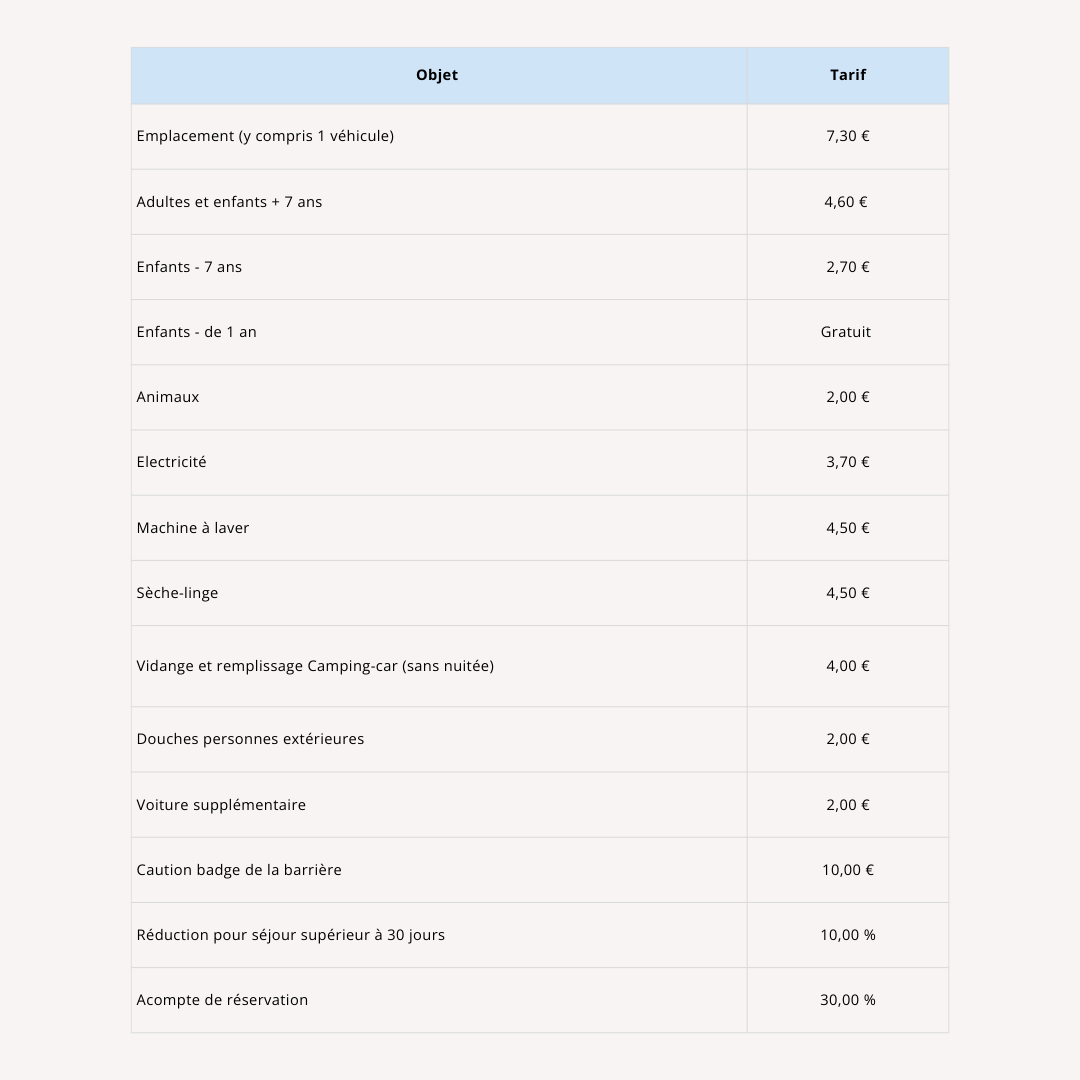
Task: Click the 4,00 € price cell
Action: pos(848,666)
